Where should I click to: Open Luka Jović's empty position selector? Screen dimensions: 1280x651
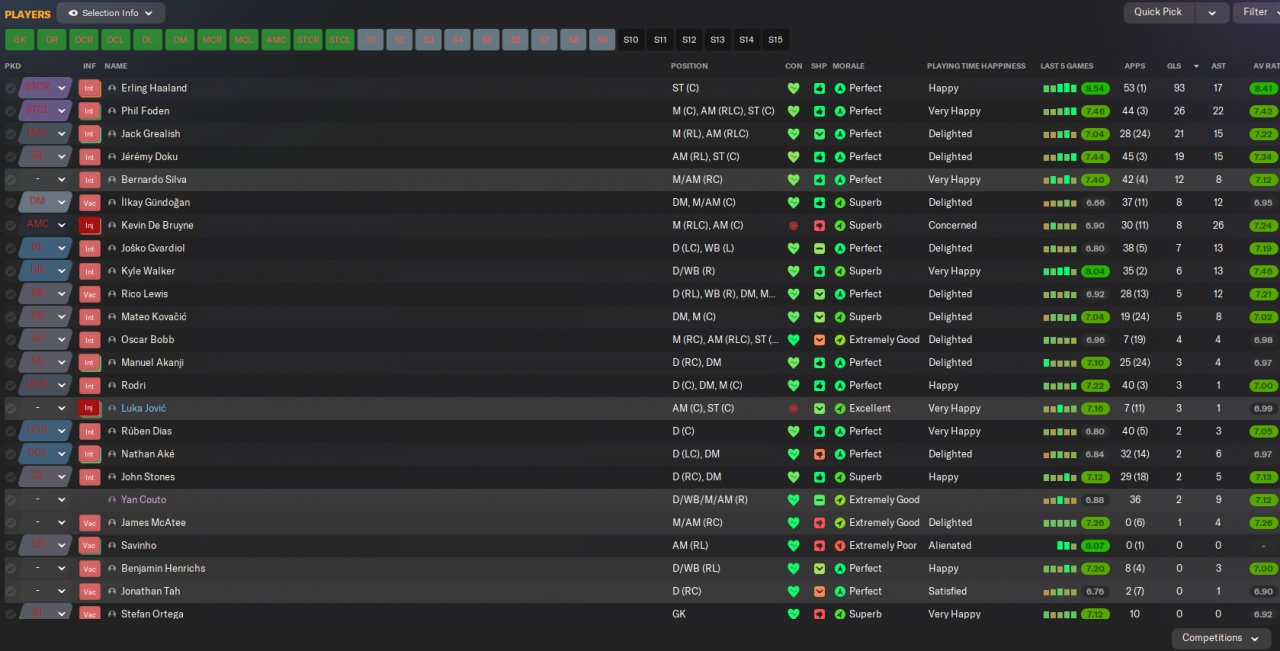tap(45, 408)
